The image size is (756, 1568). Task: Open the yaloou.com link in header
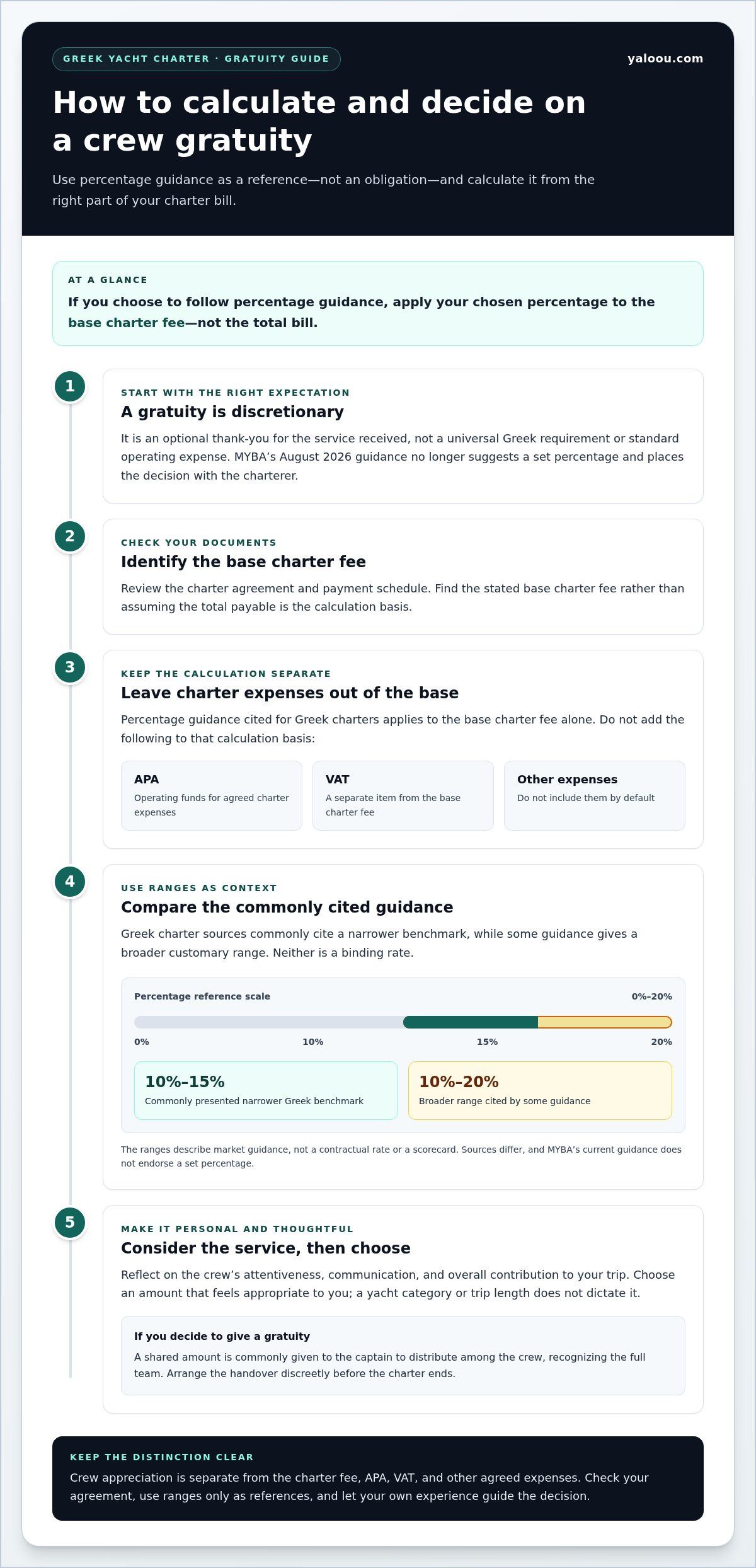pyautogui.click(x=665, y=59)
